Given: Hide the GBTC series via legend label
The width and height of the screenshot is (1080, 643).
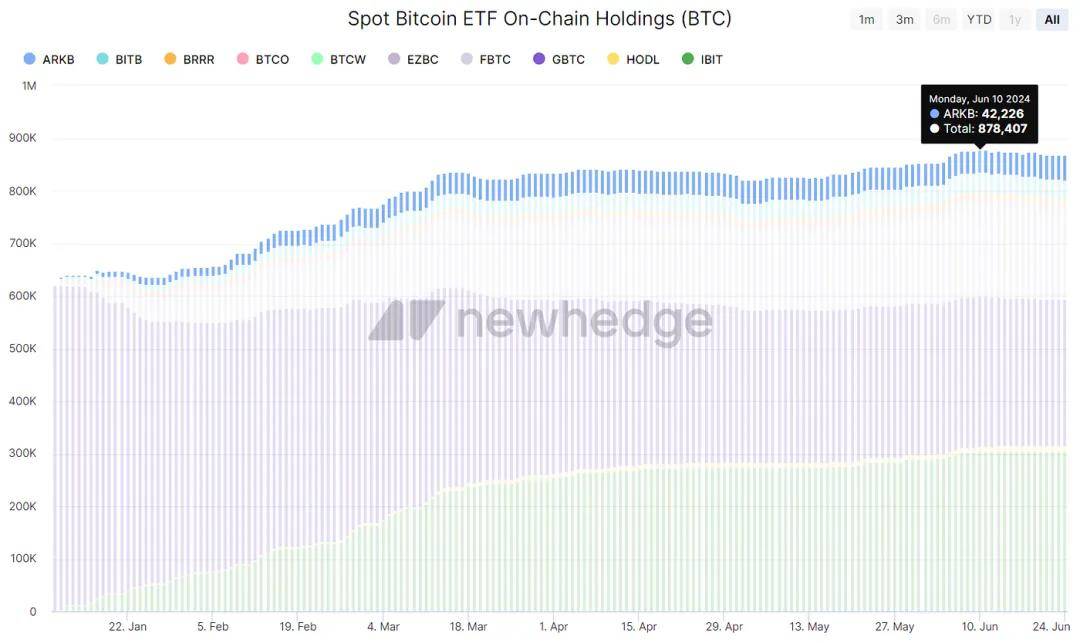Looking at the screenshot, I should point(568,60).
